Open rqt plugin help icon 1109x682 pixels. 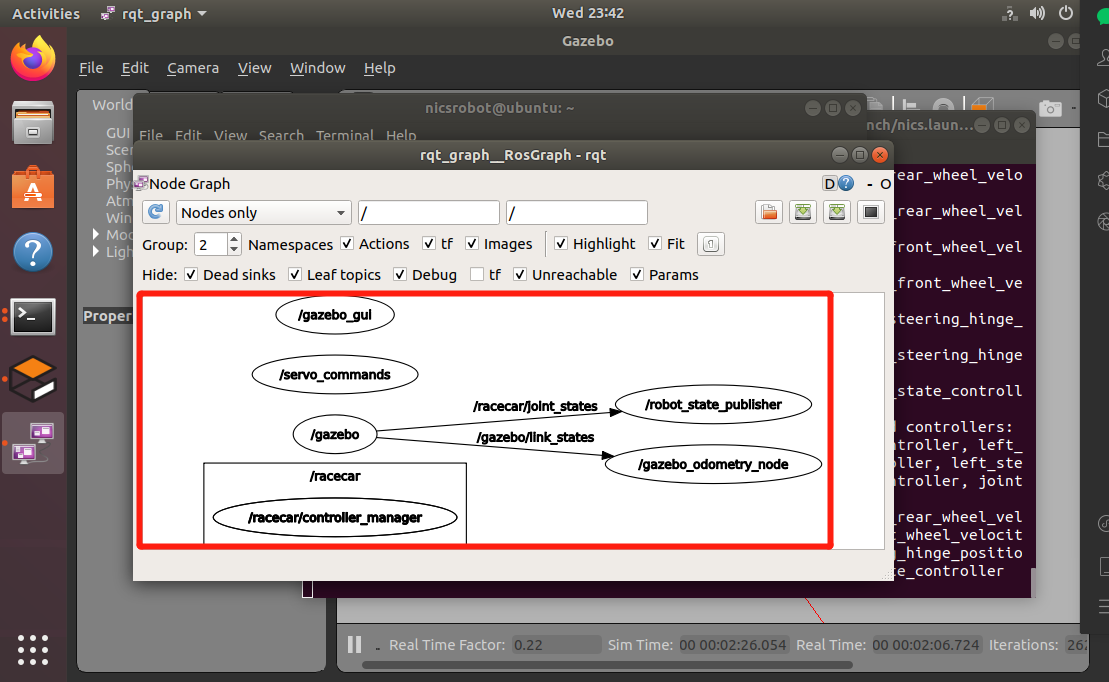tap(846, 184)
